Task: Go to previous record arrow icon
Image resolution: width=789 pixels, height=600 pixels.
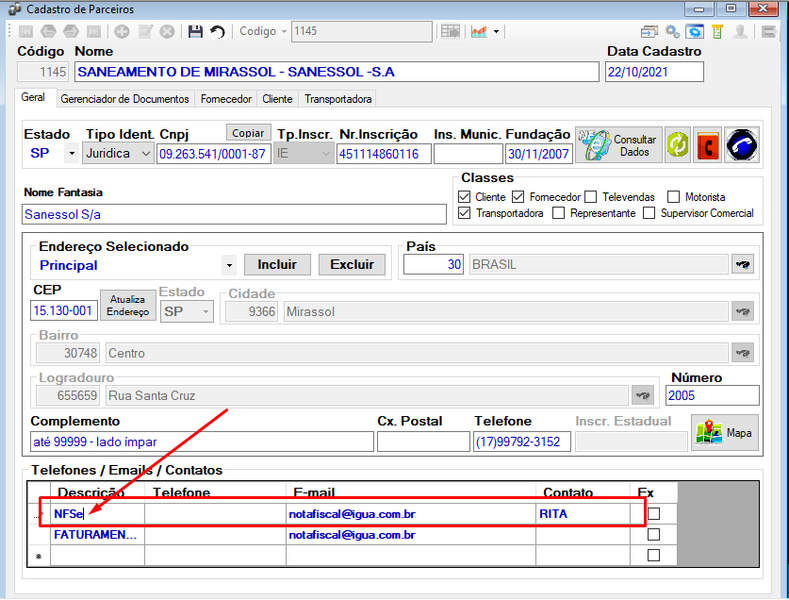Action: coord(48,32)
